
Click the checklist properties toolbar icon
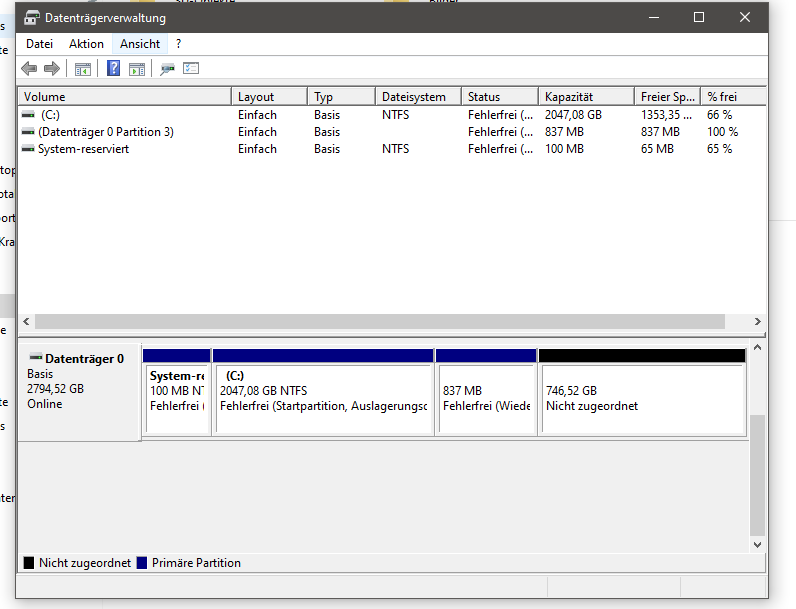pos(191,68)
